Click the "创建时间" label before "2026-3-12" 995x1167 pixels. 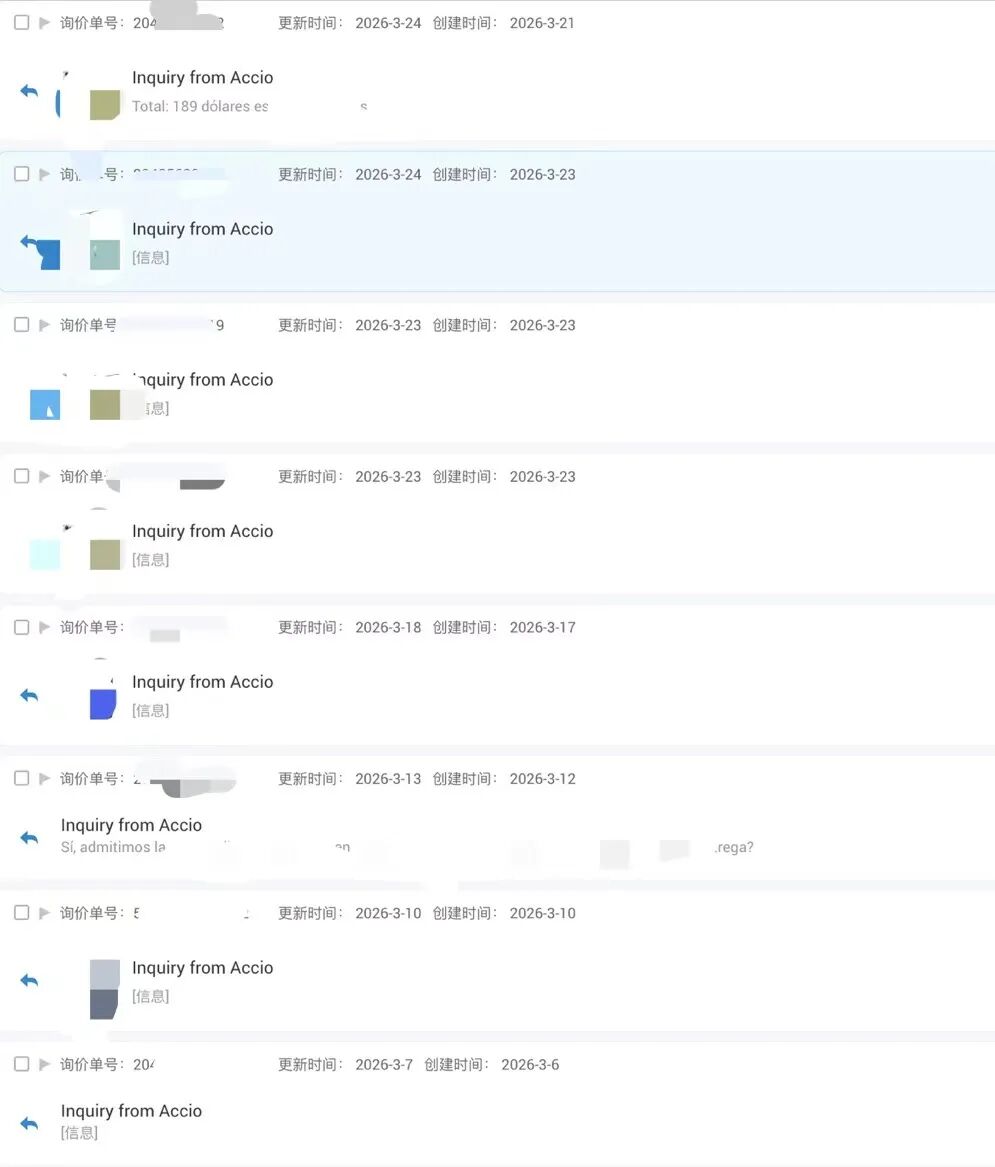pyautogui.click(x=463, y=778)
